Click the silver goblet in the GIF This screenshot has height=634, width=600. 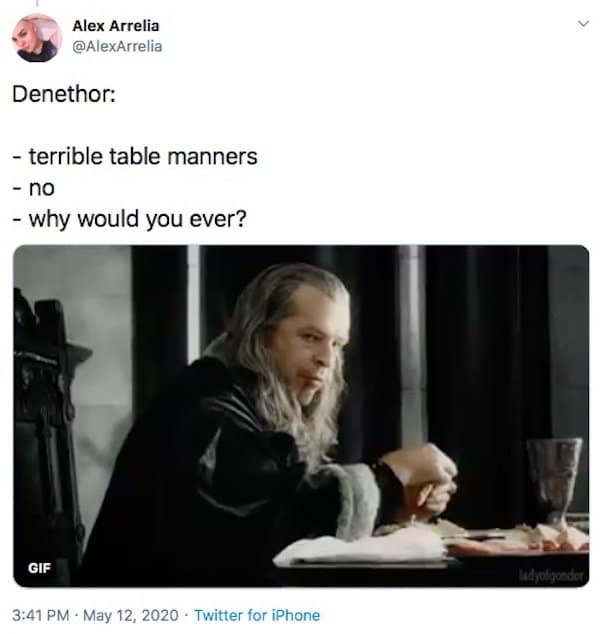point(553,483)
